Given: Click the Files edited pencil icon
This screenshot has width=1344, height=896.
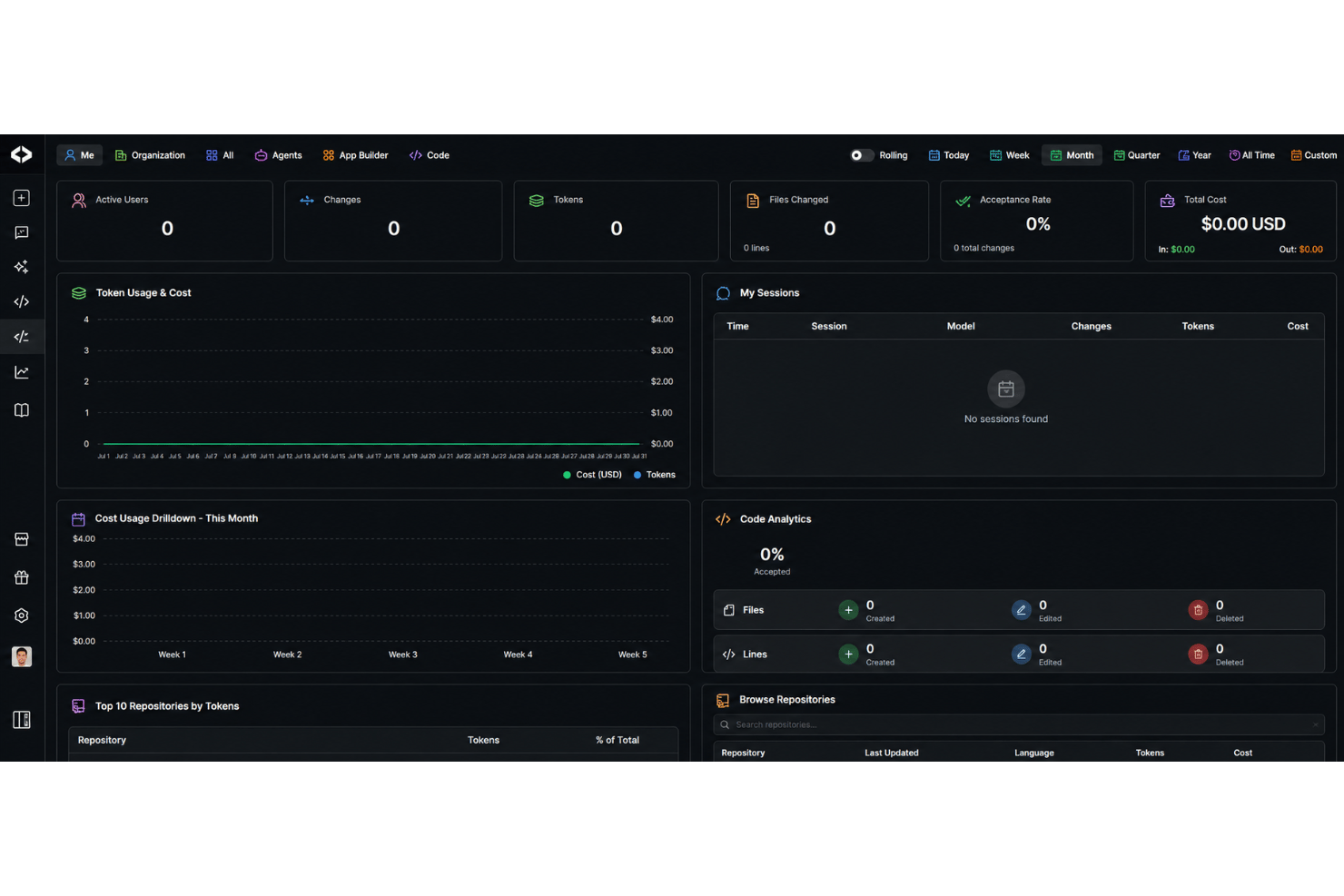Looking at the screenshot, I should pyautogui.click(x=1022, y=610).
